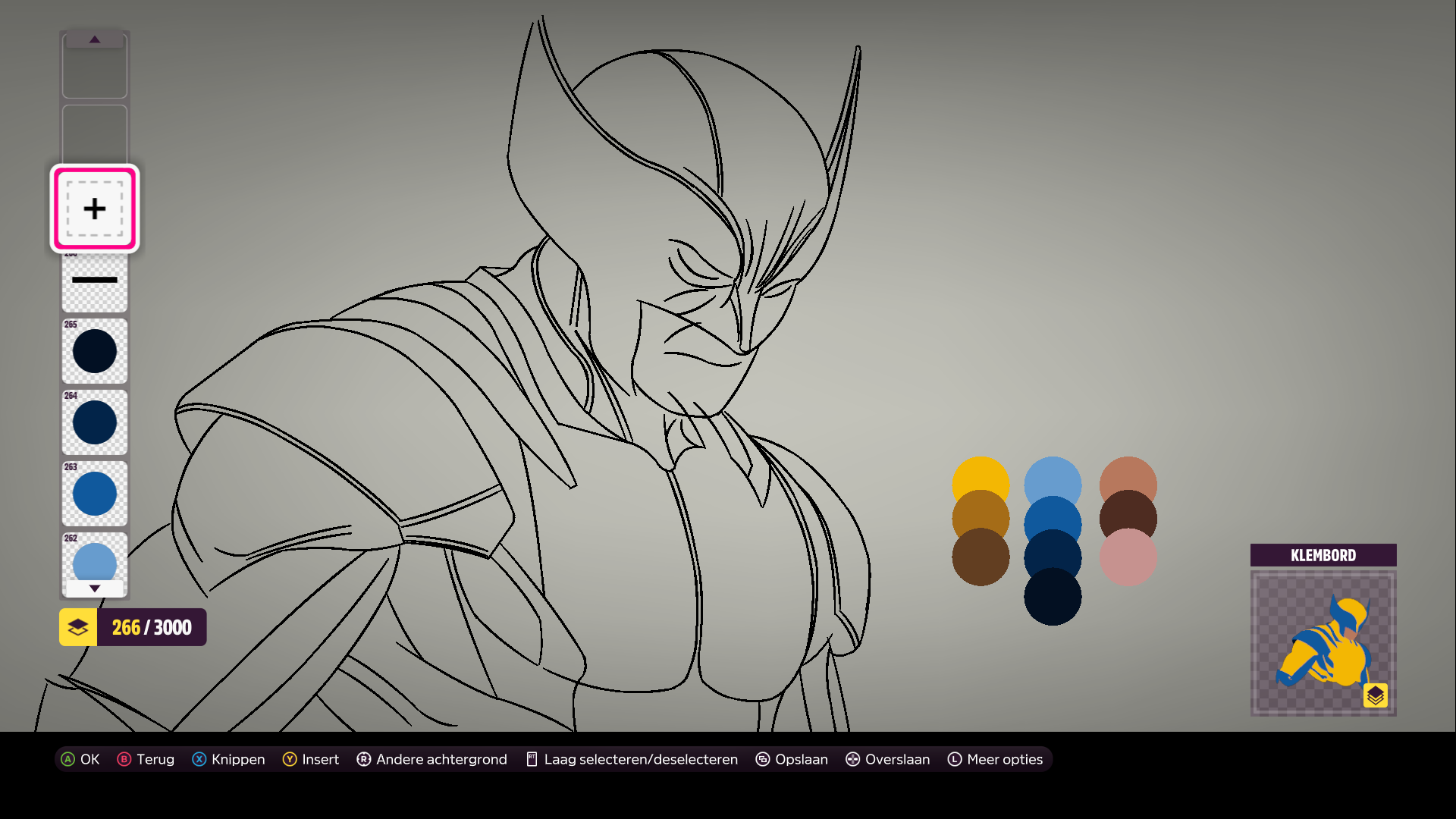Select the black line layer tile
This screenshot has height=819, width=1456.
(95, 282)
